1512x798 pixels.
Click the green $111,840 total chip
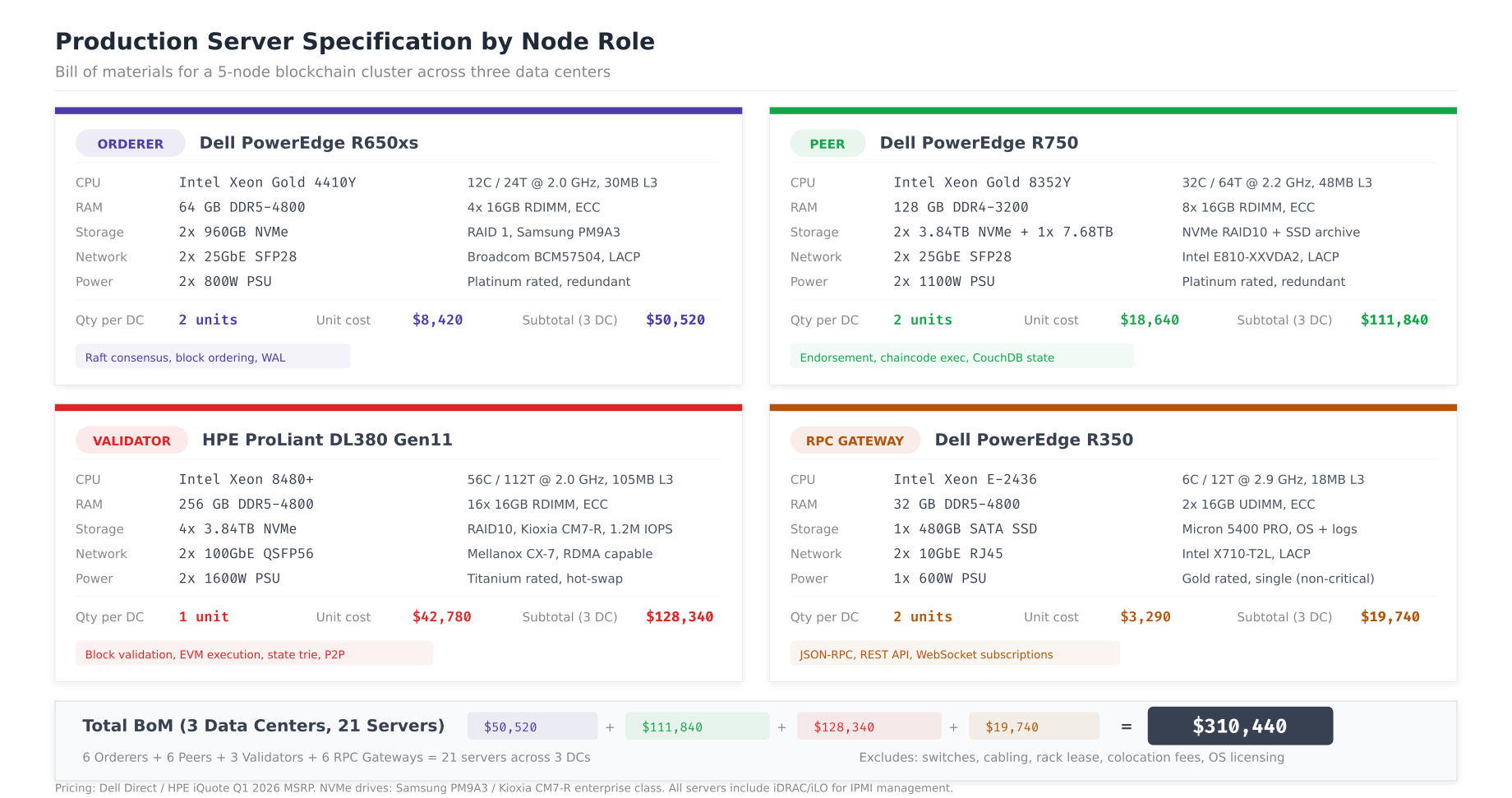697,727
